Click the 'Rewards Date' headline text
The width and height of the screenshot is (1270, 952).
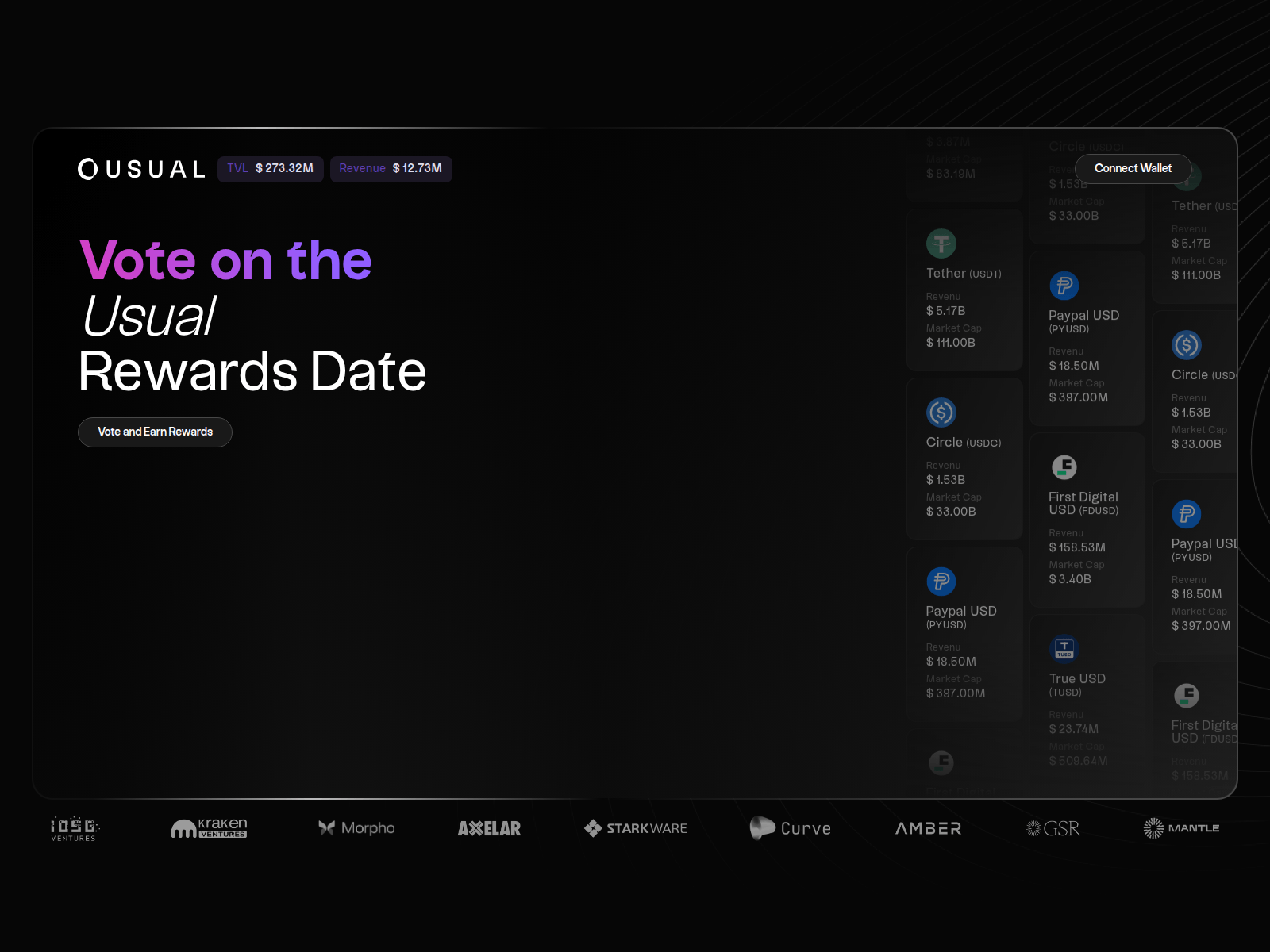pos(252,371)
